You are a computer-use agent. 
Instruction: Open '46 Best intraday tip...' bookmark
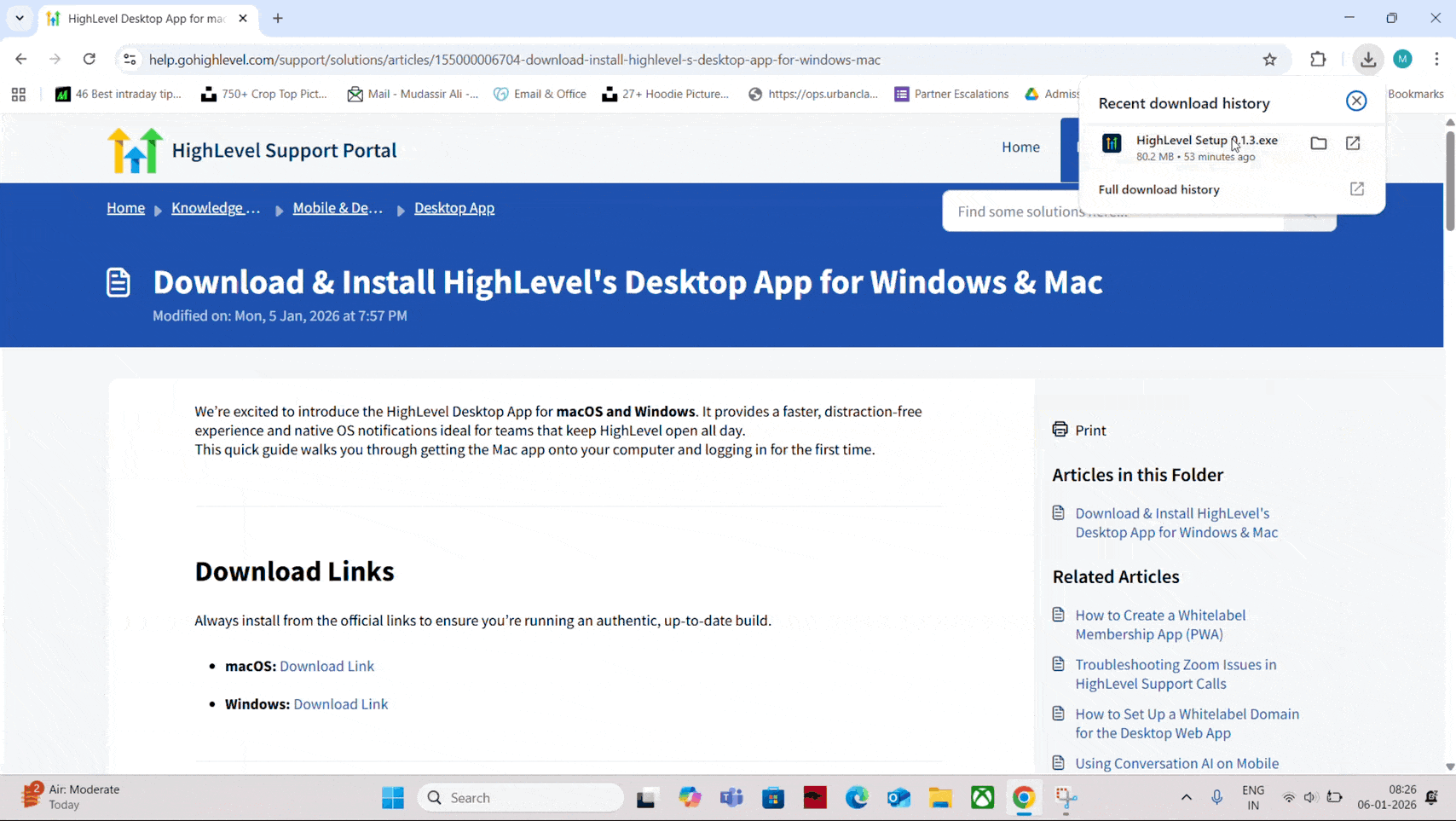tap(118, 94)
